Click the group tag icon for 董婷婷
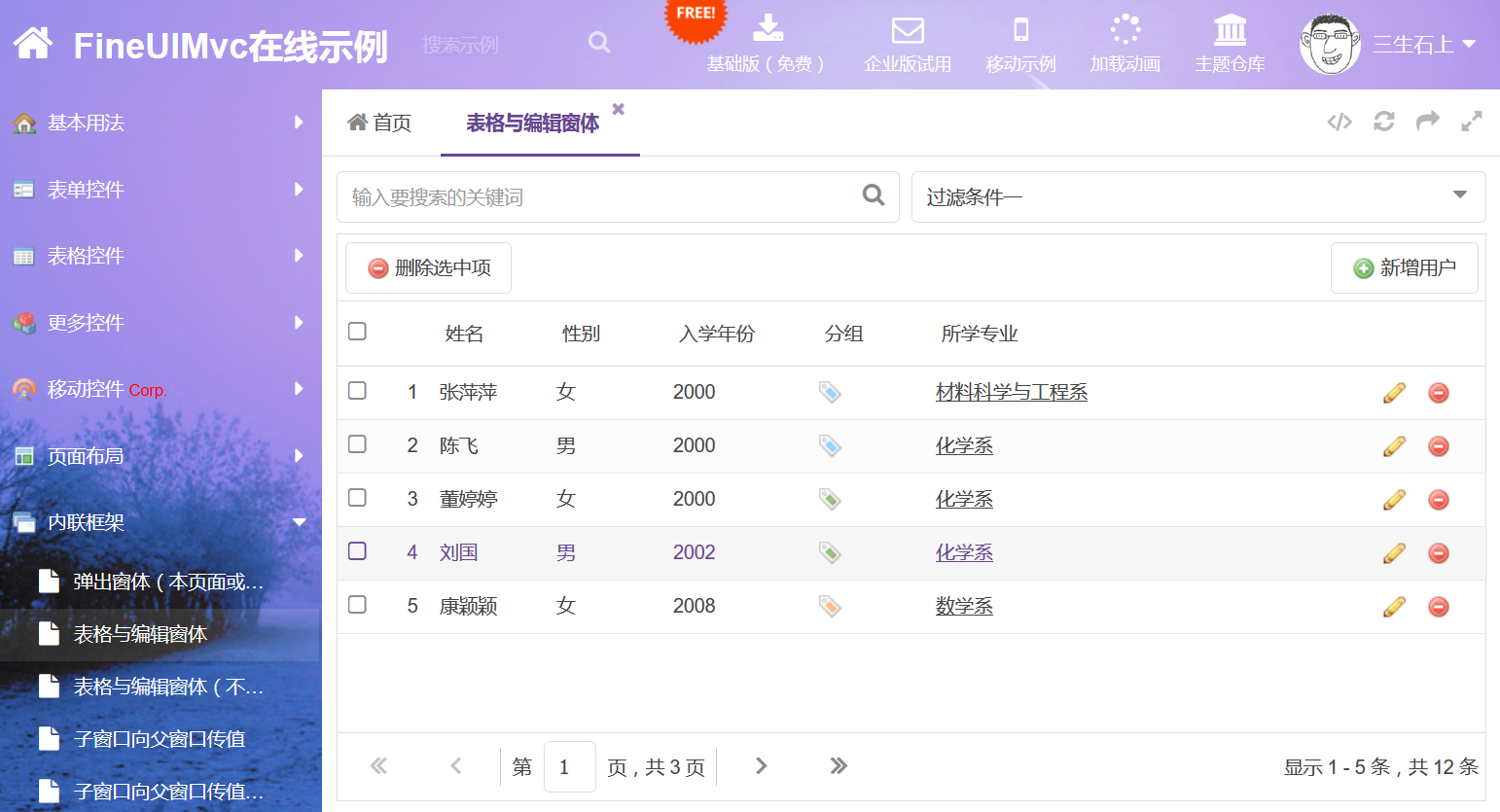This screenshot has height=812, width=1500. [830, 500]
